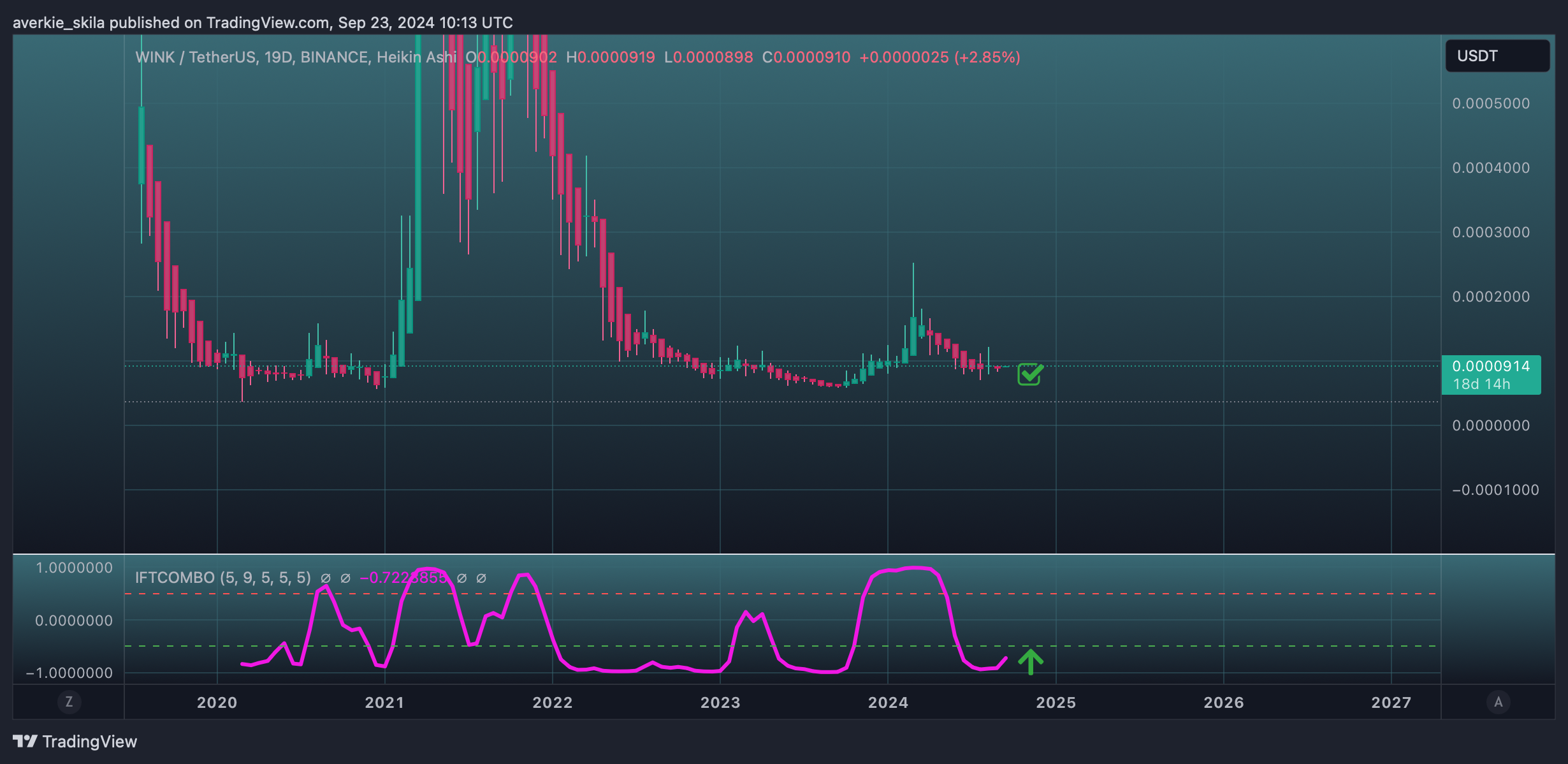Click the published by averkie_skila header text
Screen dimensions: 1568x764
263,23
